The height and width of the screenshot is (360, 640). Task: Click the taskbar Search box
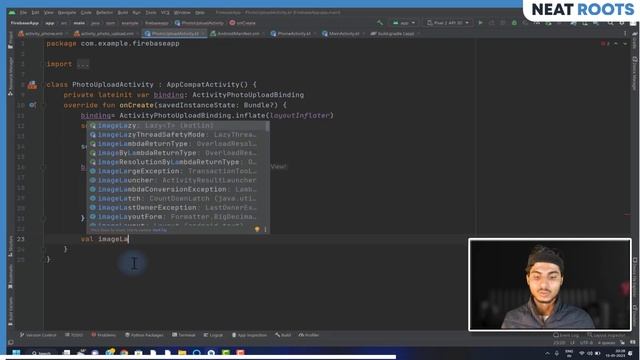[x=42, y=353]
